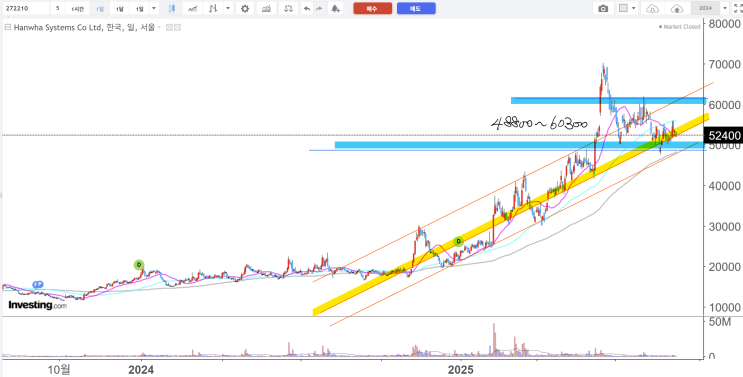Switch to the bar chart type icon
This screenshot has height=377, width=743.
(x=214, y=8)
